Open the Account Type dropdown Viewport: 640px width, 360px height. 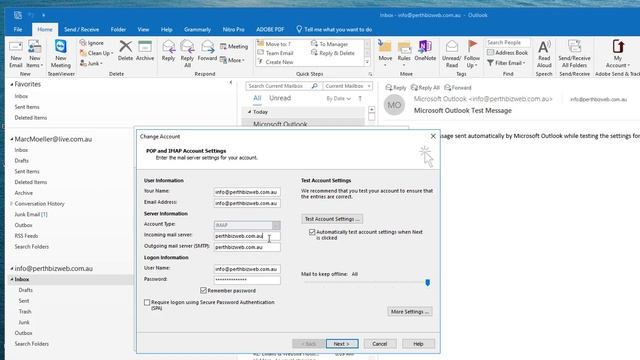point(276,225)
